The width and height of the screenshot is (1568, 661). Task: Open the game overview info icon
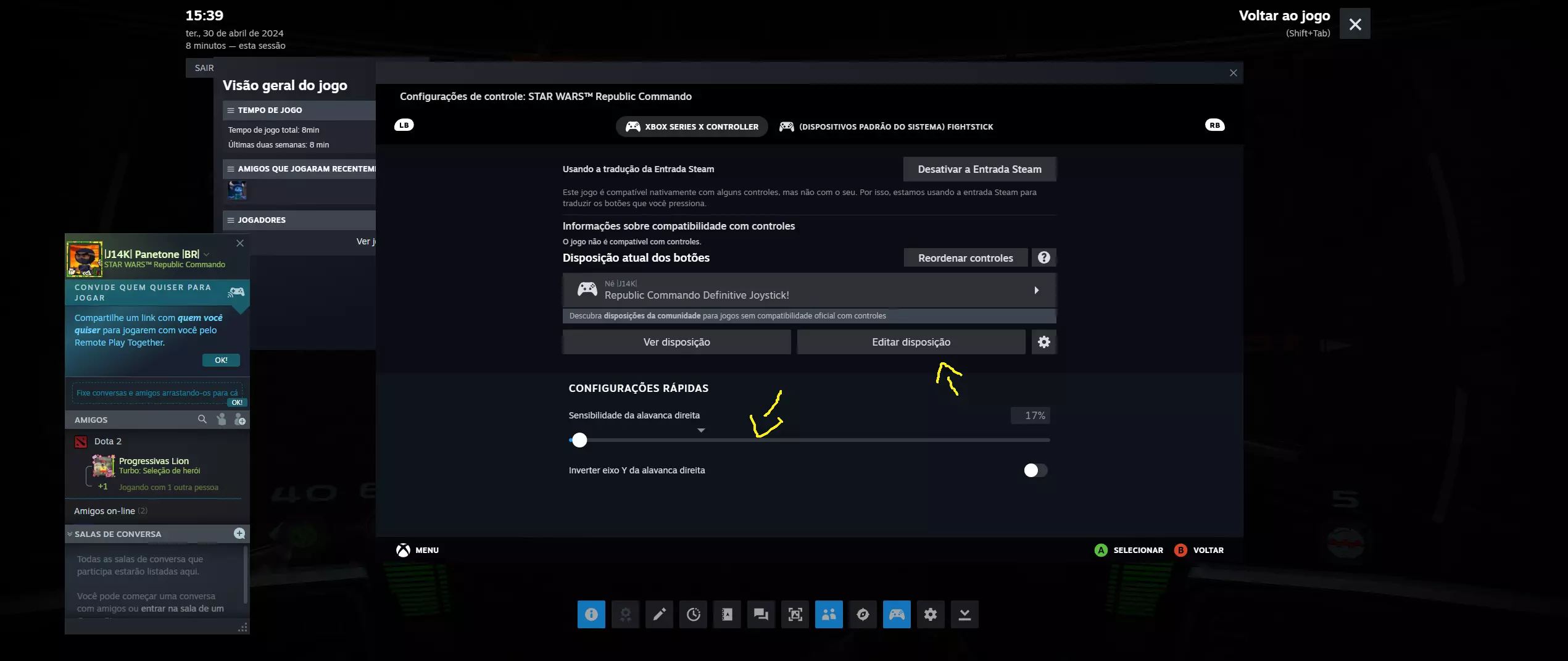(591, 614)
